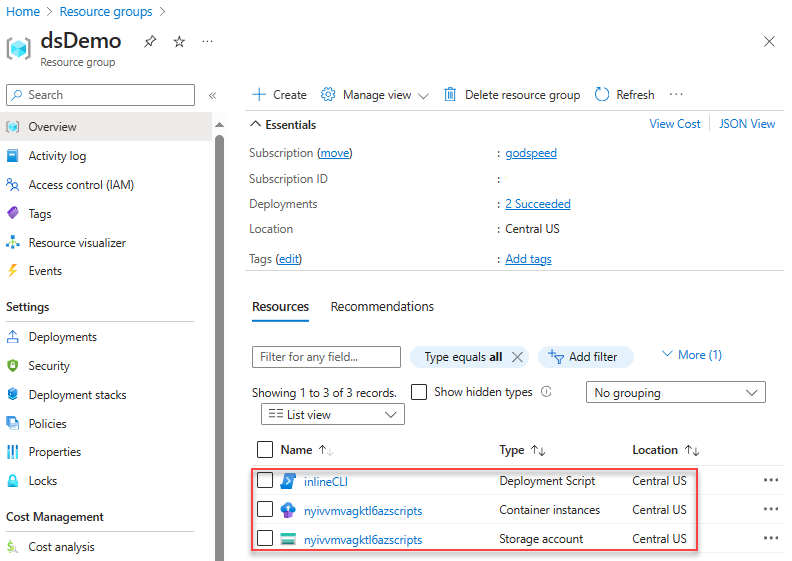The image size is (792, 561).
Task: Click the Events lightning bolt icon
Action: click(13, 271)
